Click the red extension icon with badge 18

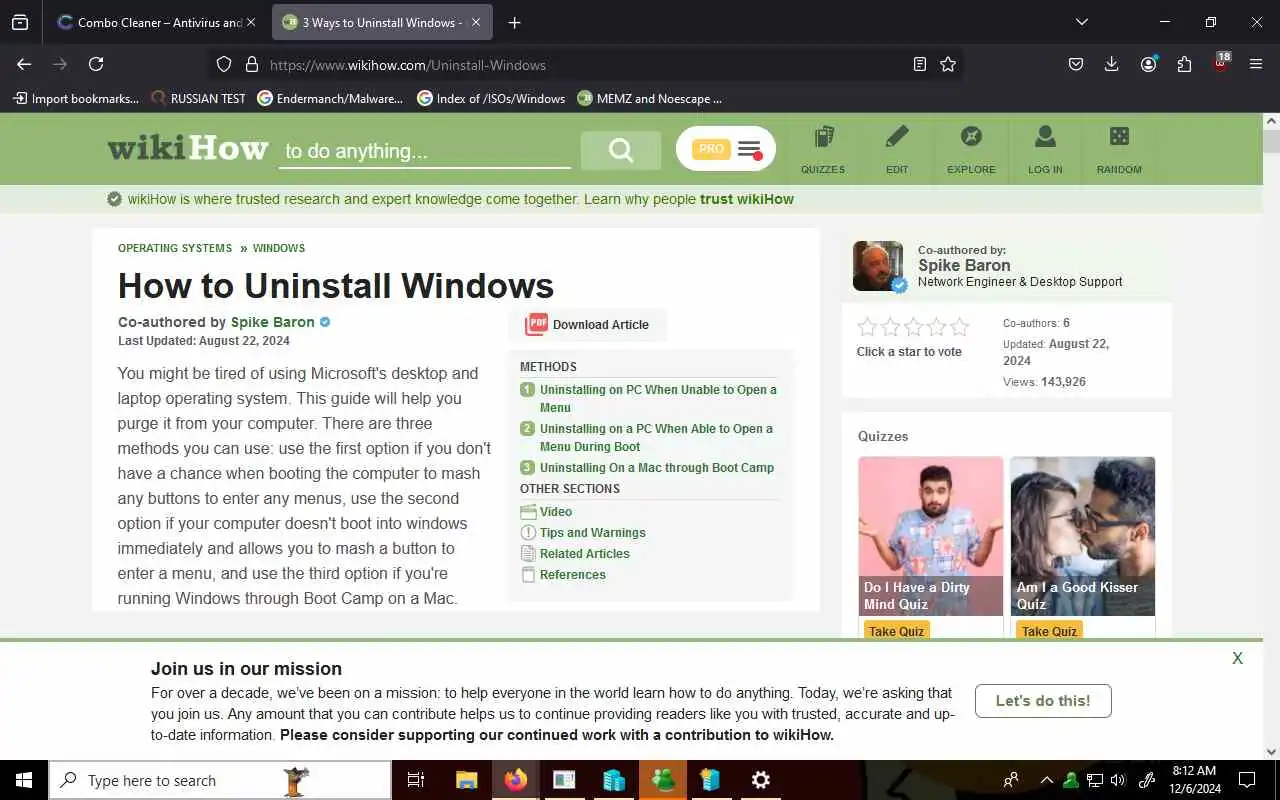(1220, 63)
